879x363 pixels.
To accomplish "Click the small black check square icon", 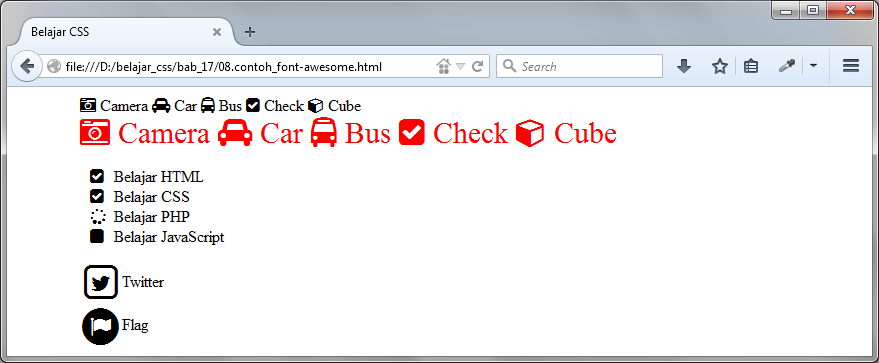I will point(253,105).
